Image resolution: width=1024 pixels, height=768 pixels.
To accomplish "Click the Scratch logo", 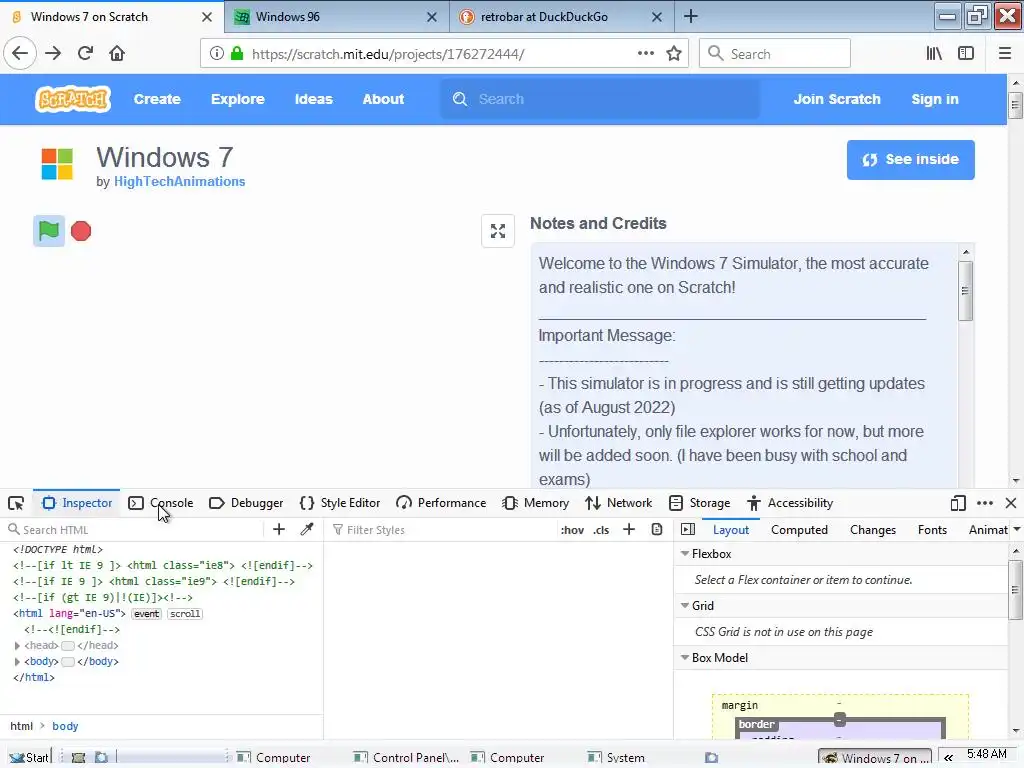I will [72, 99].
